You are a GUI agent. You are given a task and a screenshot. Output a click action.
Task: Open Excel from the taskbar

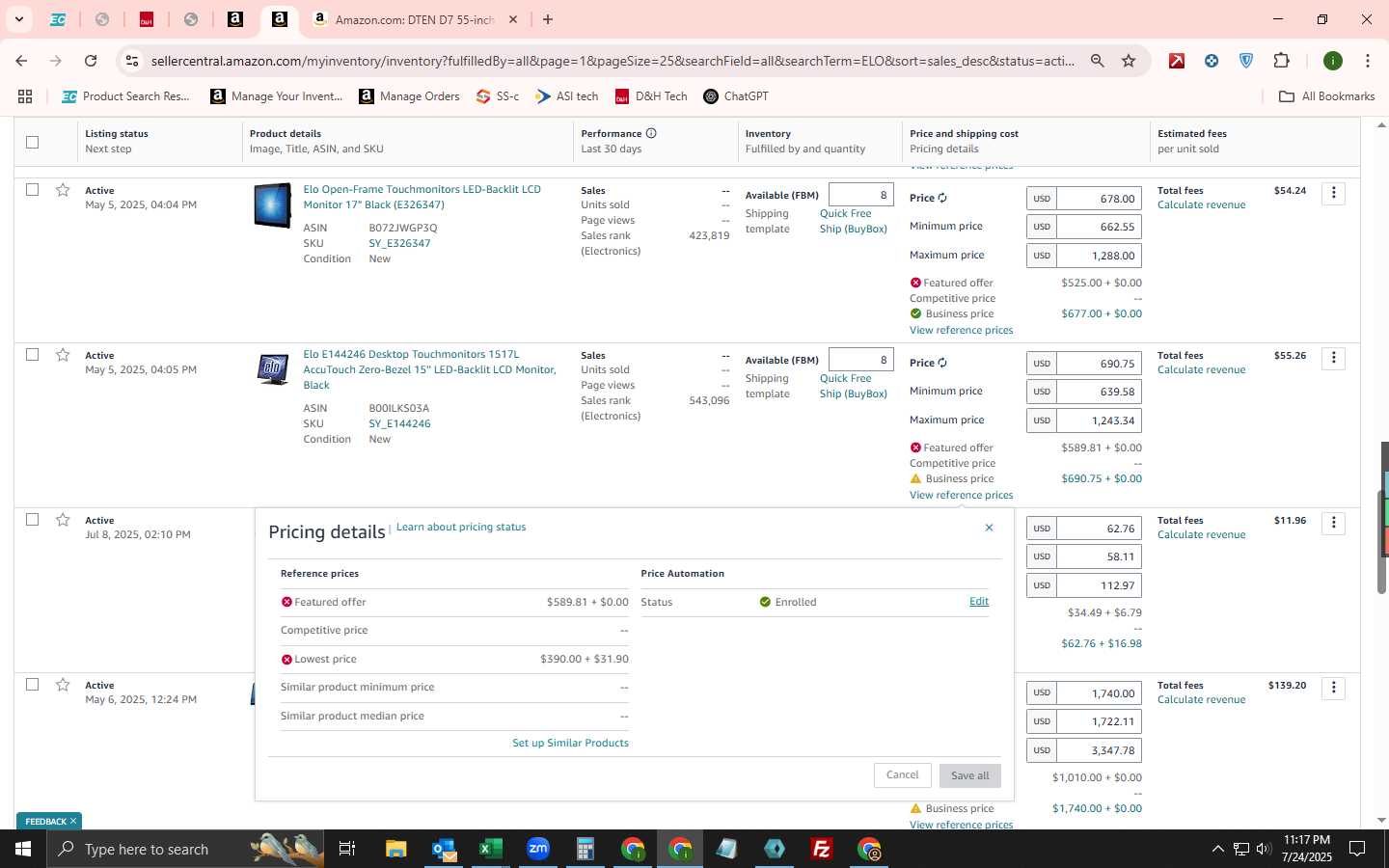click(491, 849)
